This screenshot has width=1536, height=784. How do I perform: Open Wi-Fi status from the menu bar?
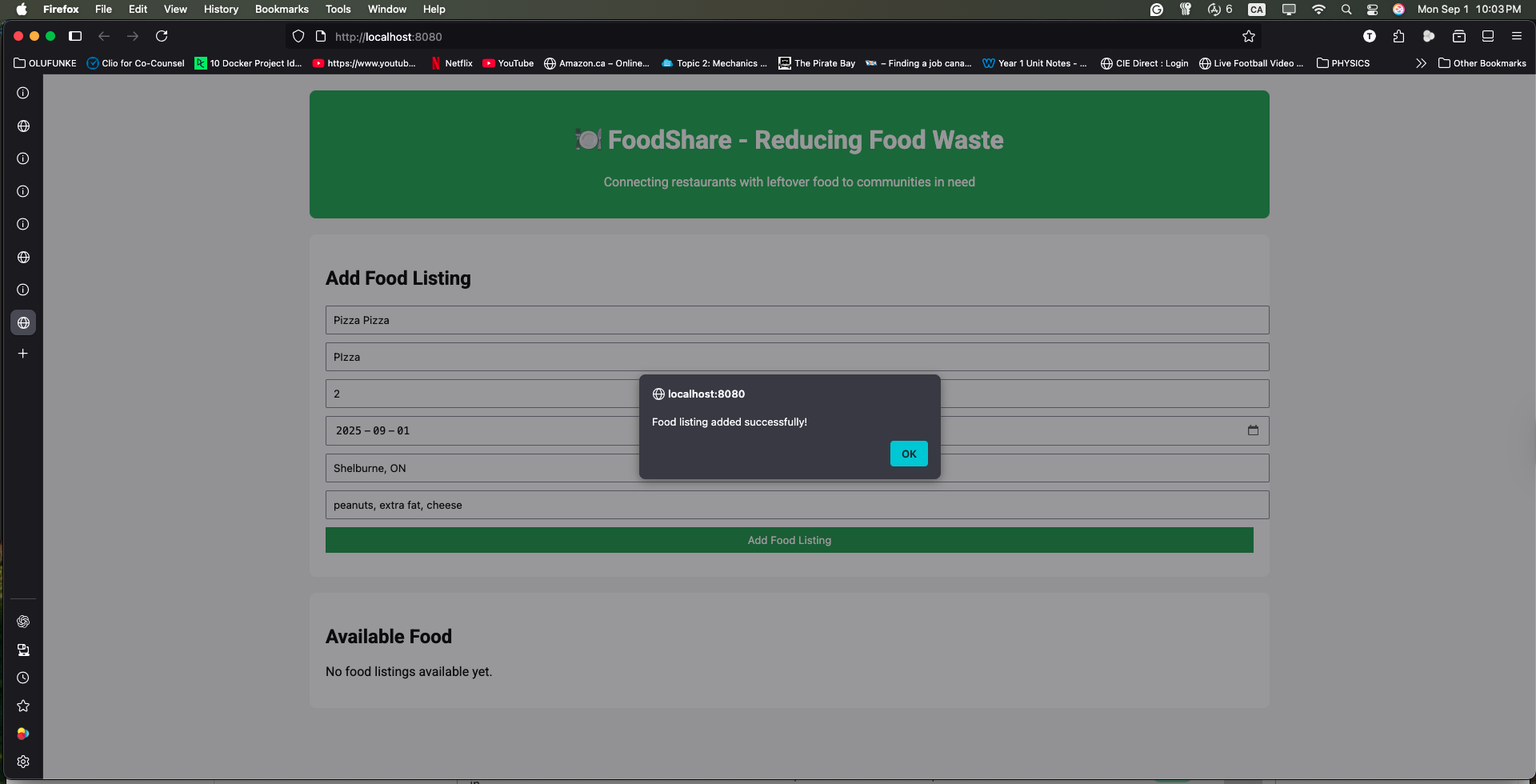click(1318, 10)
